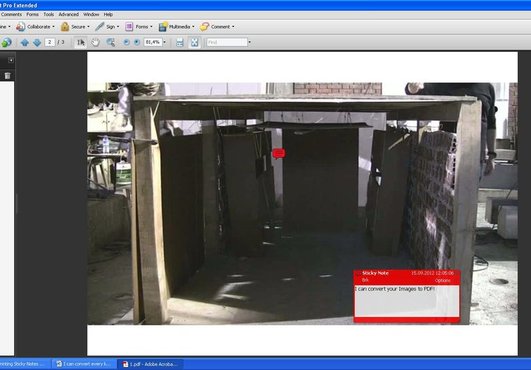Viewport: 531px width, 370px height.
Task: Click the Secure padlock icon
Action: click(x=65, y=26)
